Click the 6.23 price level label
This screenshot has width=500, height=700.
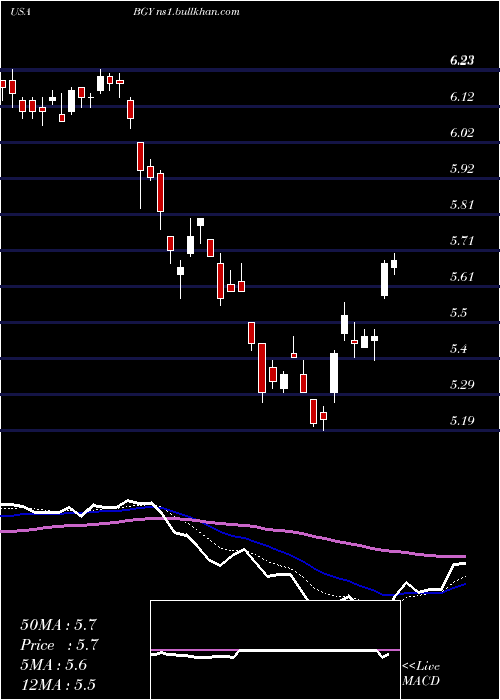click(462, 61)
